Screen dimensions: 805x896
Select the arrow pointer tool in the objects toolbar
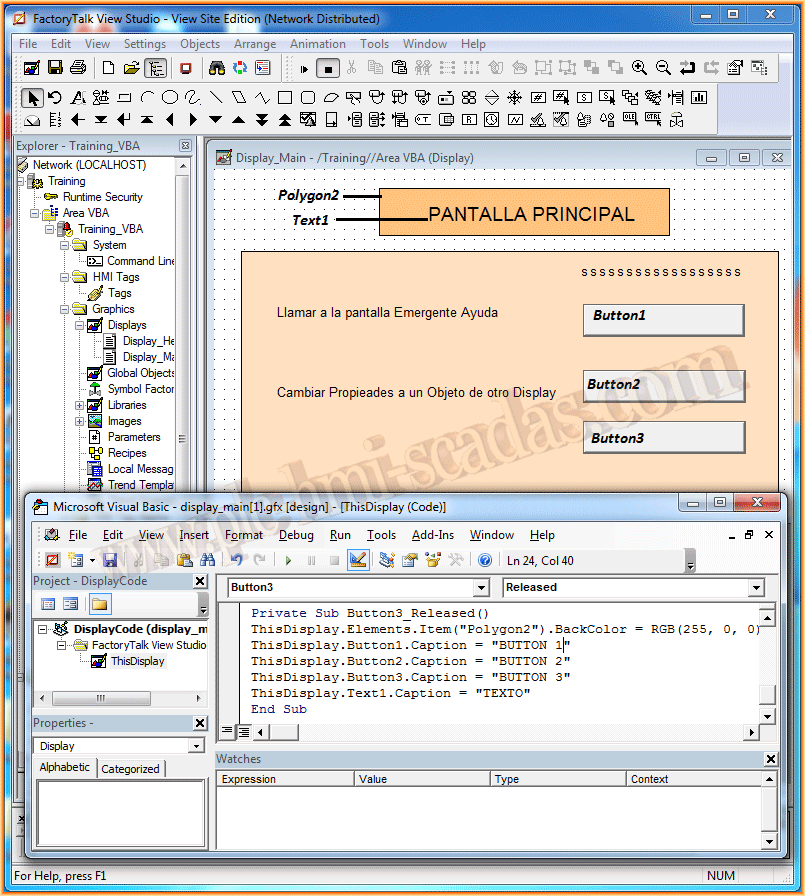(33, 97)
